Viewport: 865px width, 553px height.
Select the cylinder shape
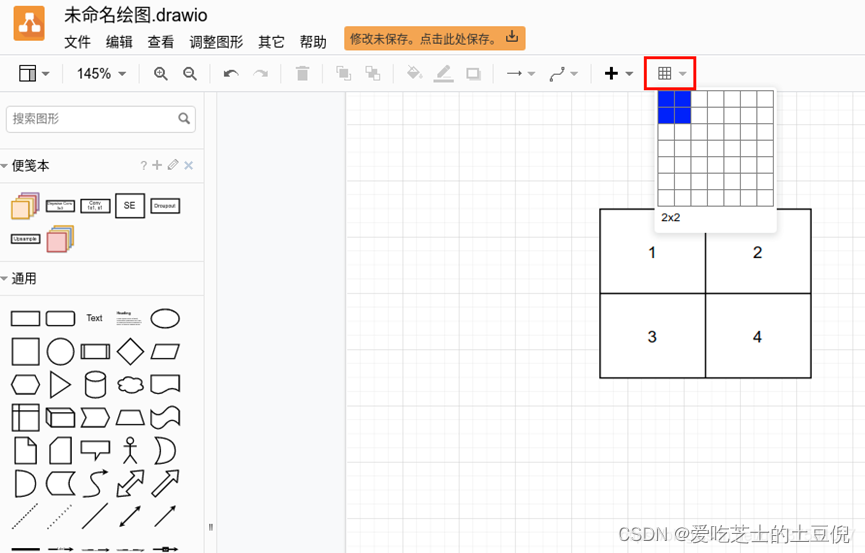pyautogui.click(x=95, y=385)
